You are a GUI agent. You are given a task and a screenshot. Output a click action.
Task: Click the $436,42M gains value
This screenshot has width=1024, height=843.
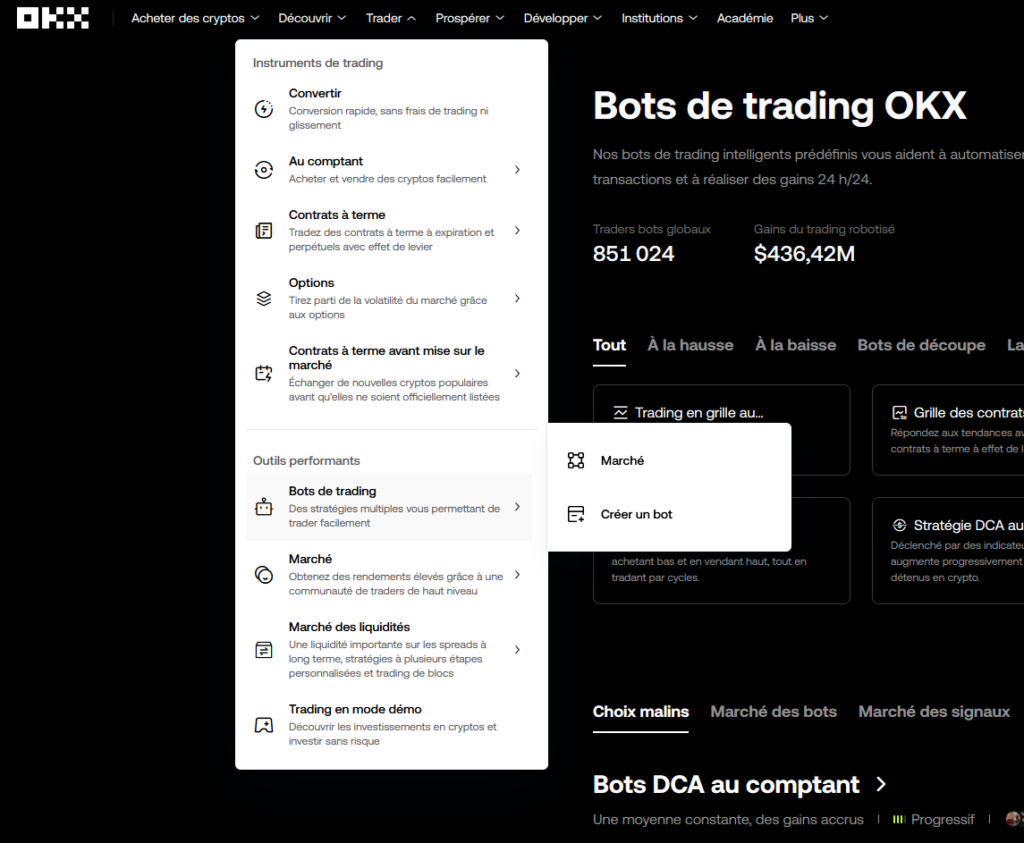tap(804, 253)
